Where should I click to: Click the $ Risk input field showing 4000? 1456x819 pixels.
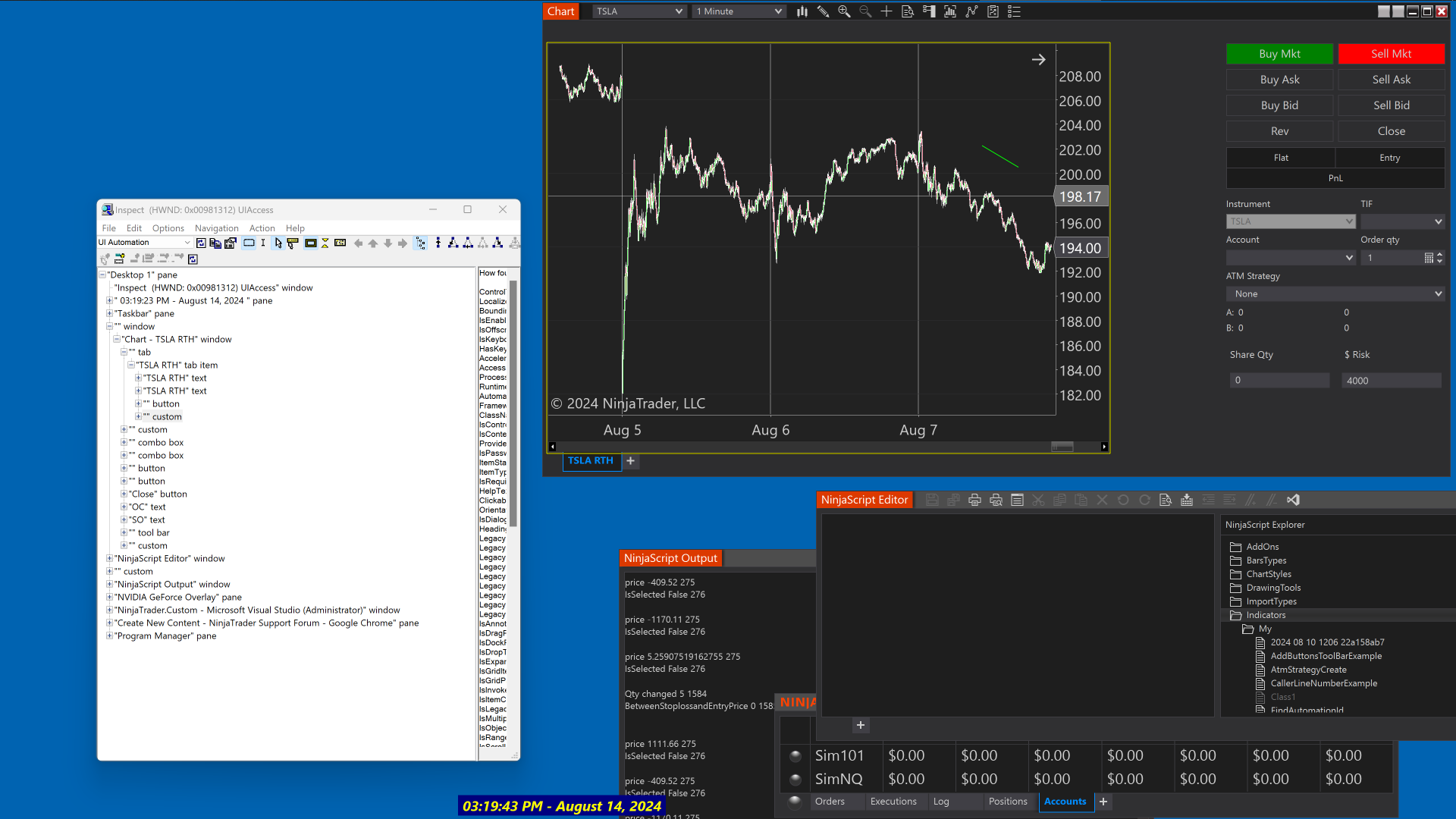pos(1391,381)
